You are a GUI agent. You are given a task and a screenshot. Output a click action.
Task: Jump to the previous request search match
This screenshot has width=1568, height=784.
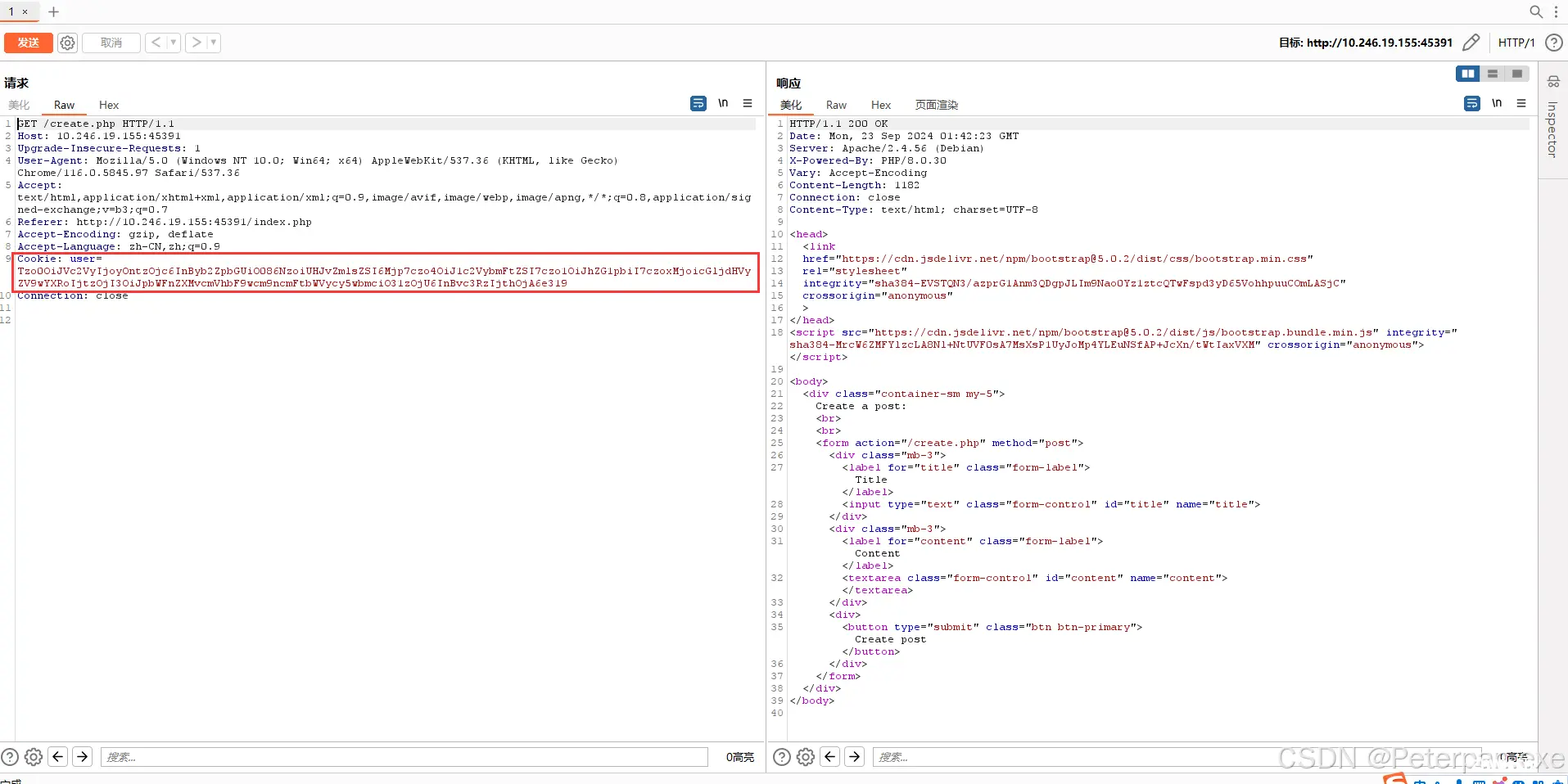click(x=58, y=757)
